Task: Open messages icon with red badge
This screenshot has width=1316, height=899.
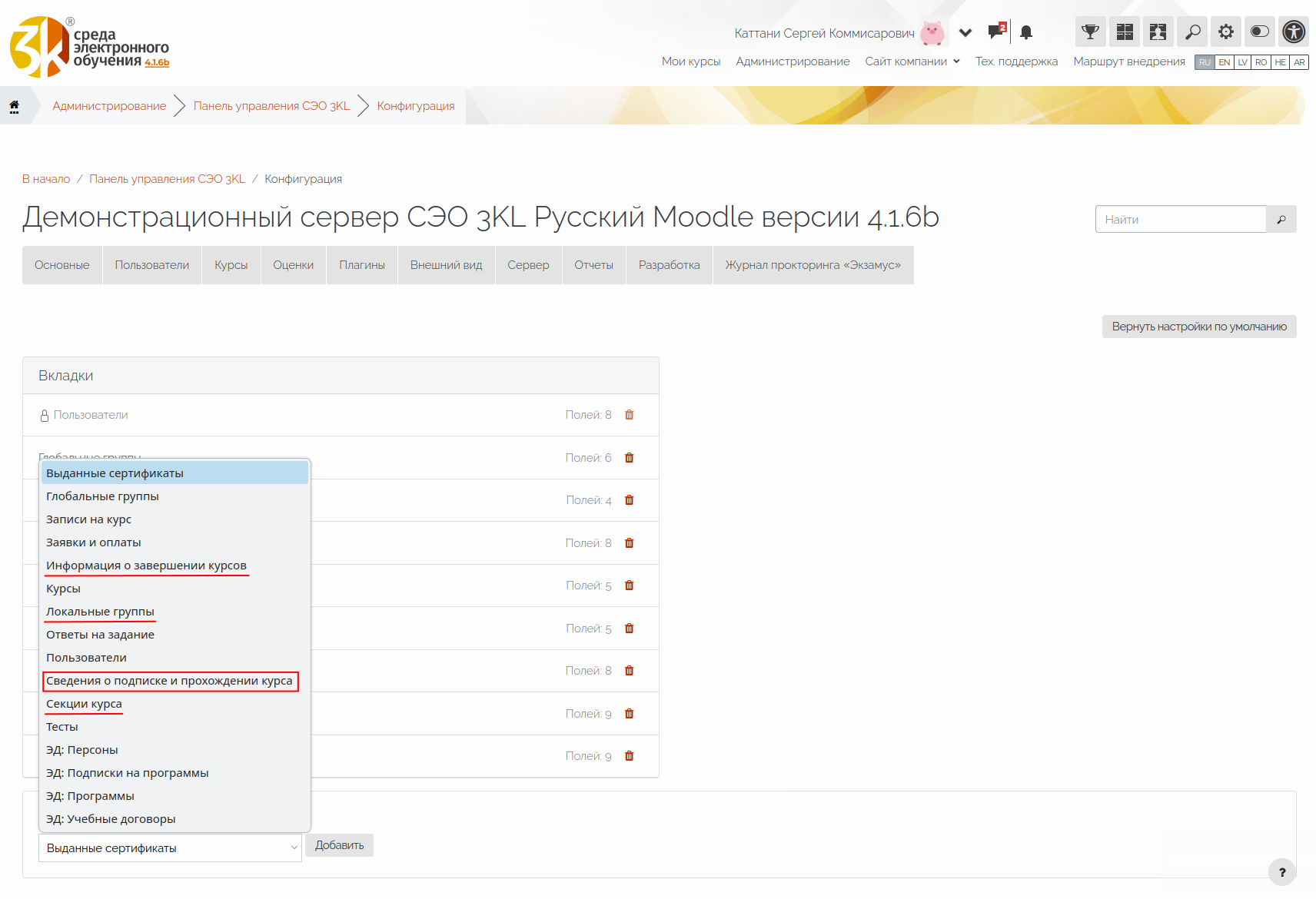Action: click(997, 32)
